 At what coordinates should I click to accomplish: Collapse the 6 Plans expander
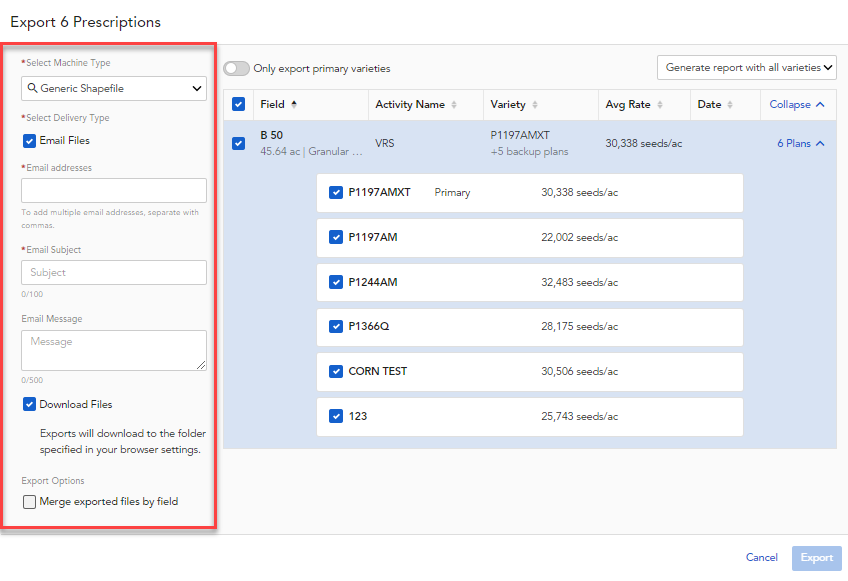pyautogui.click(x=801, y=144)
